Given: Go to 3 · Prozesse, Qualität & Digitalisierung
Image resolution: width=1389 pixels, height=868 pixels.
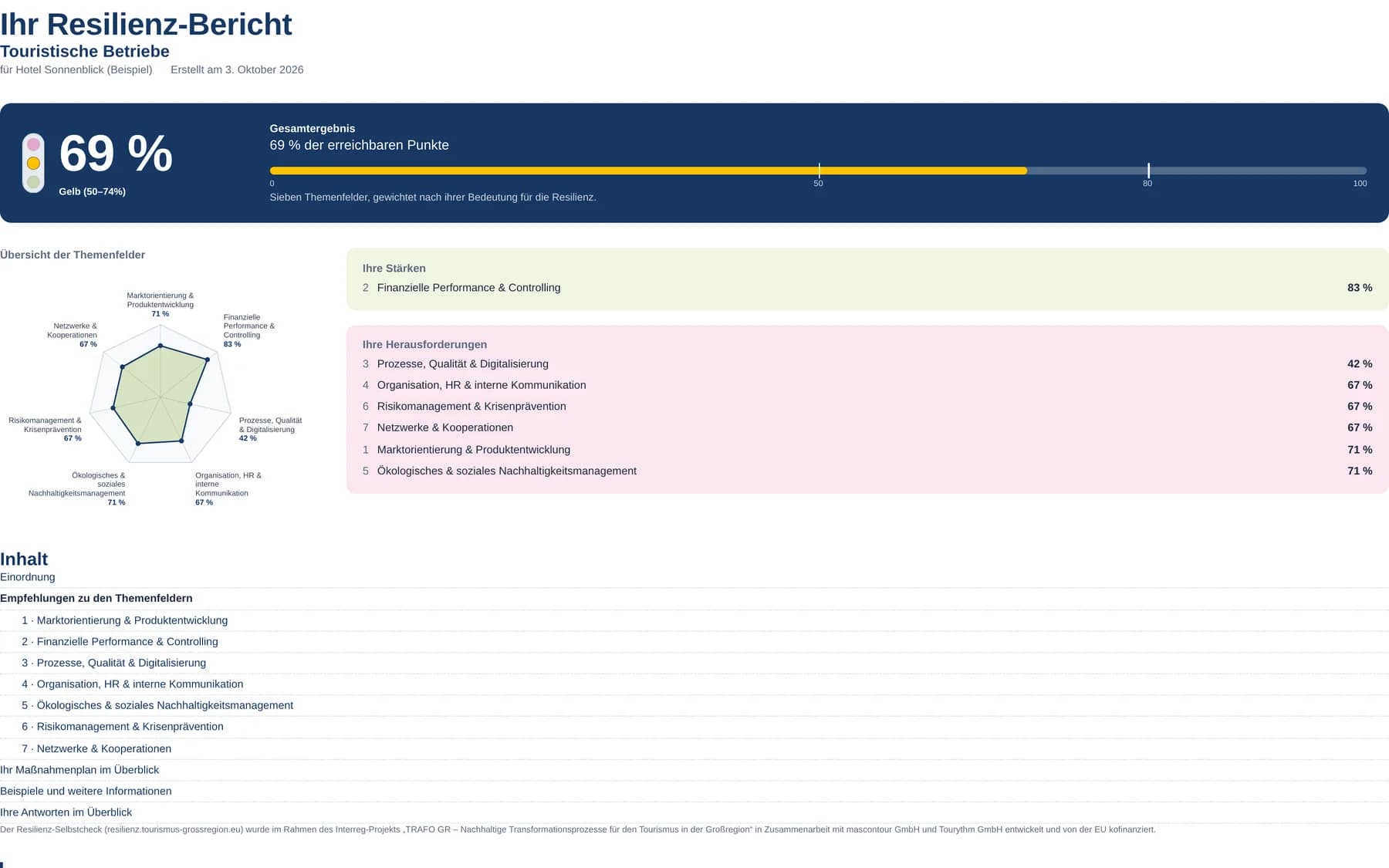Looking at the screenshot, I should 114,663.
